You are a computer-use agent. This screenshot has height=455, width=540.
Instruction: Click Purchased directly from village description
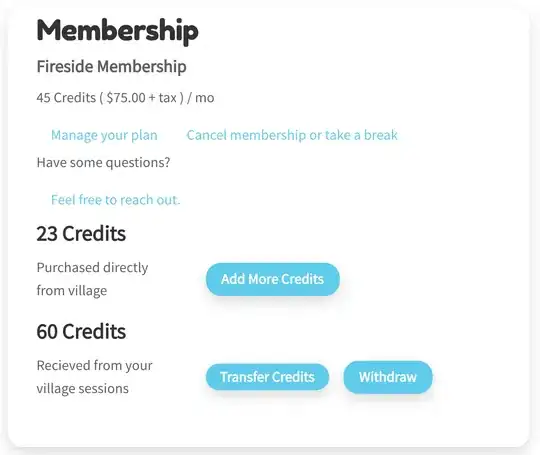[92, 279]
